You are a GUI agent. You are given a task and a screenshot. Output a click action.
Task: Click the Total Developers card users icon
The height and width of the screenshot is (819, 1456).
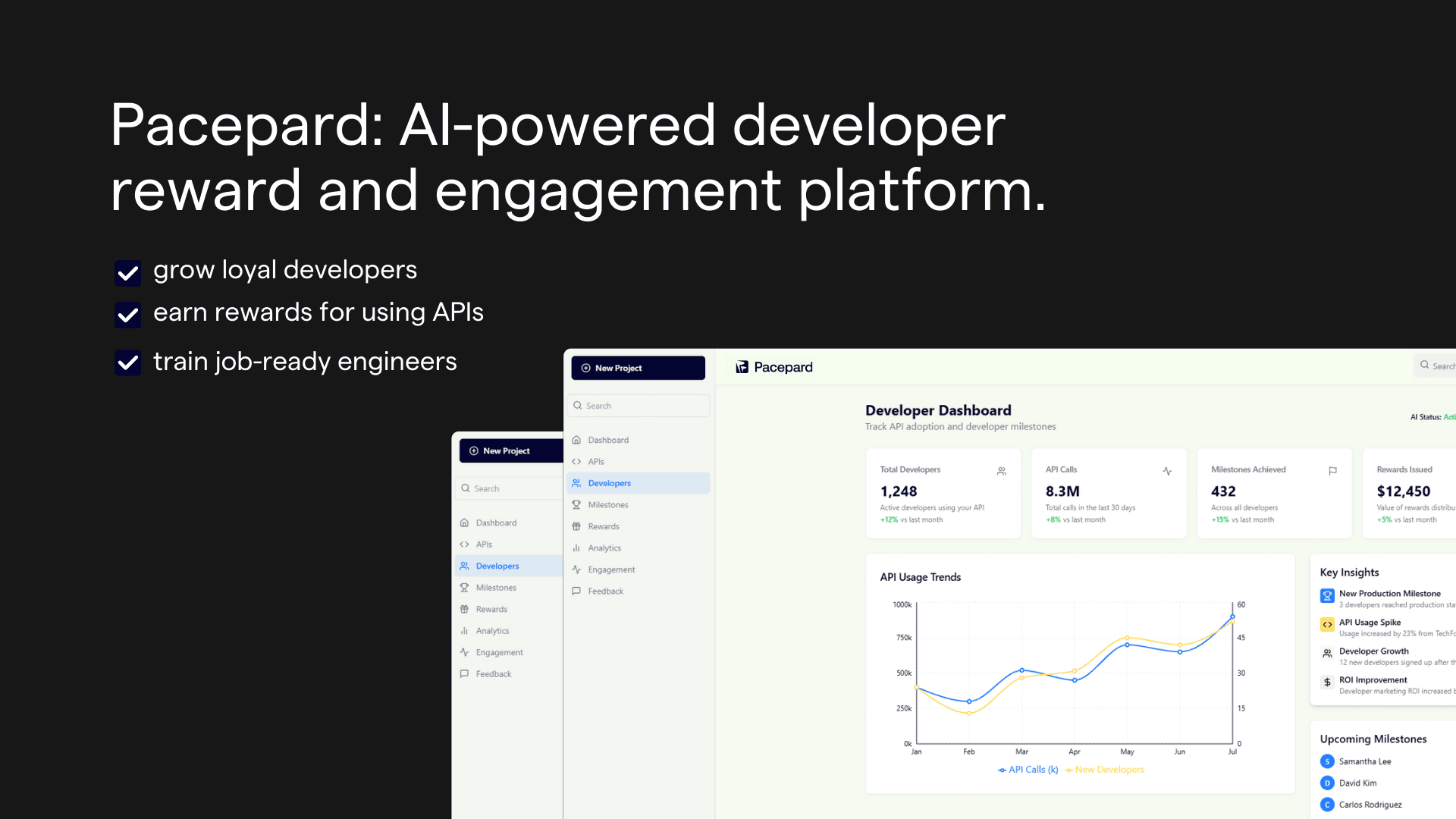(x=1001, y=471)
